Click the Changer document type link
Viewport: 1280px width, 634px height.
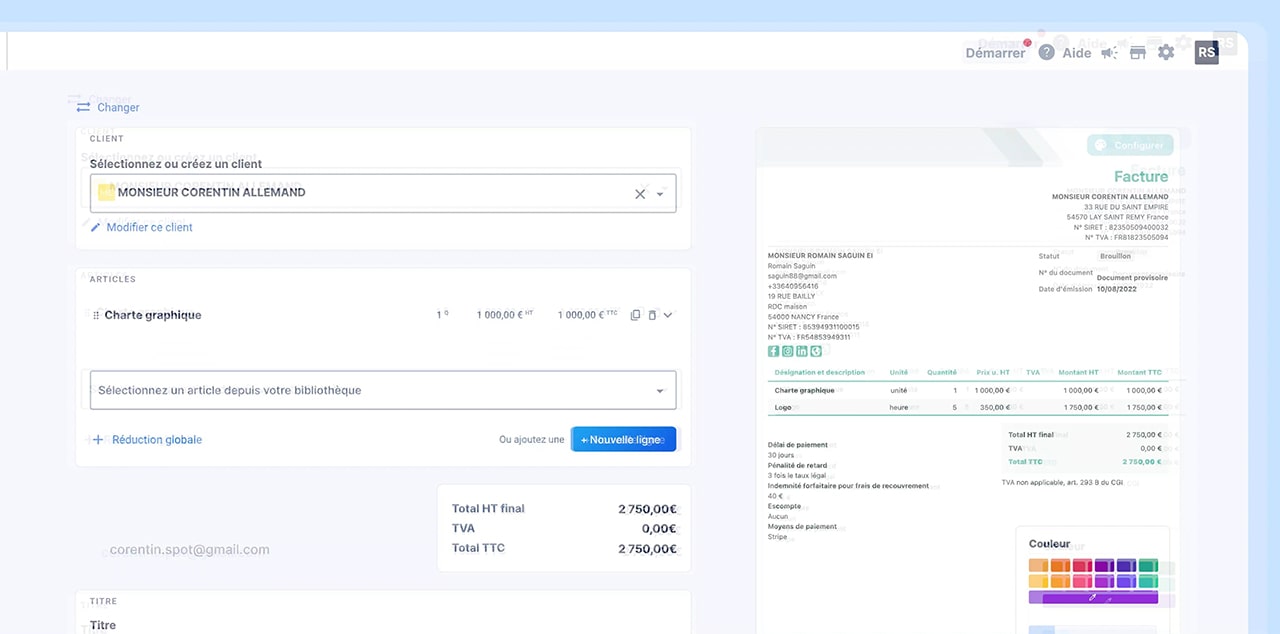point(108,107)
